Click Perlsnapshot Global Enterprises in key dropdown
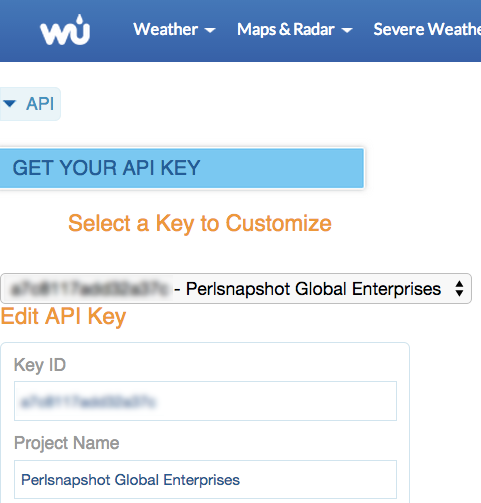The image size is (481, 503). 313,289
